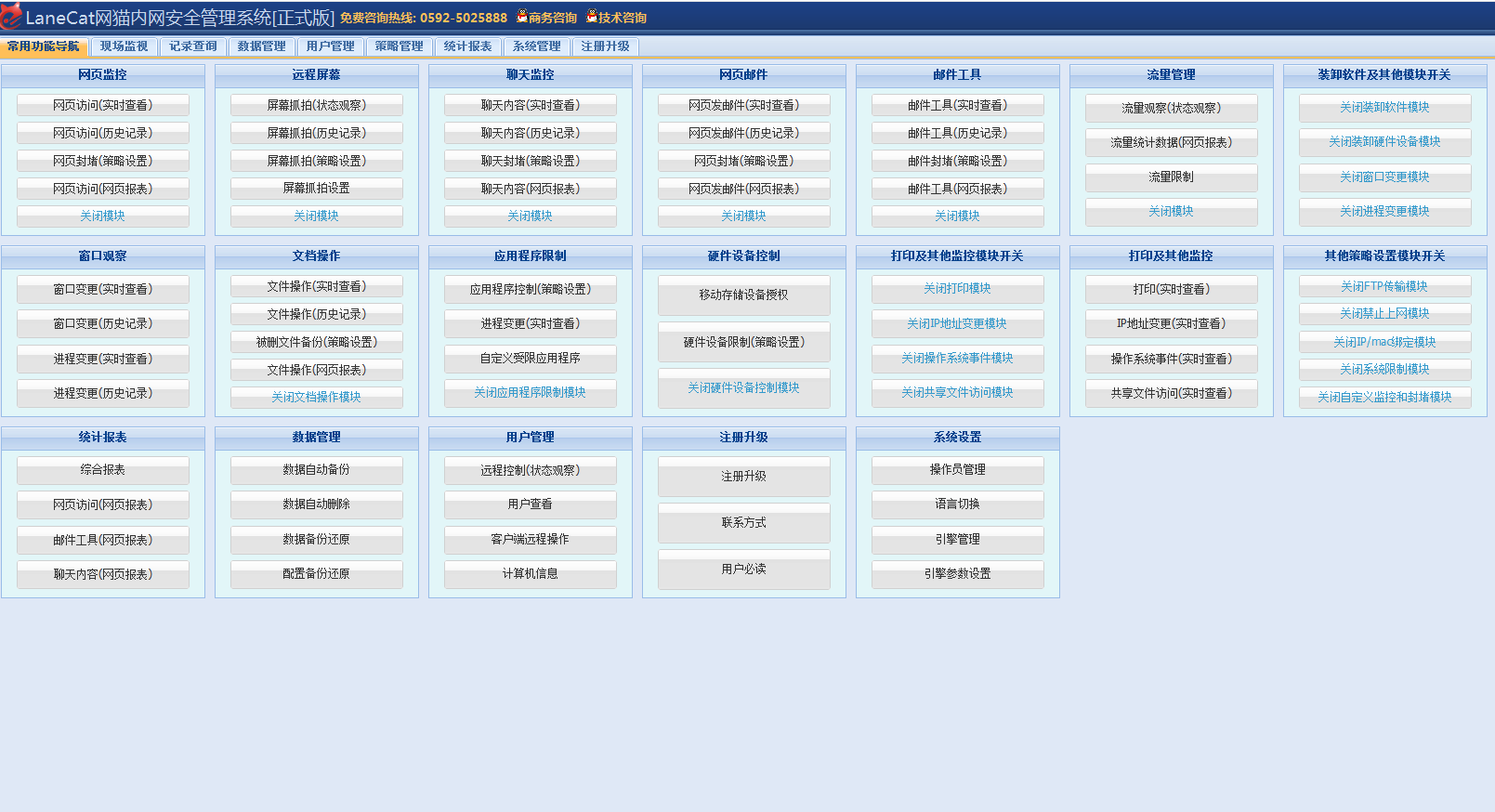This screenshot has height=812, width=1495.
Task: Click 注册升级 button in 注册升级 panel
Action: (x=743, y=477)
